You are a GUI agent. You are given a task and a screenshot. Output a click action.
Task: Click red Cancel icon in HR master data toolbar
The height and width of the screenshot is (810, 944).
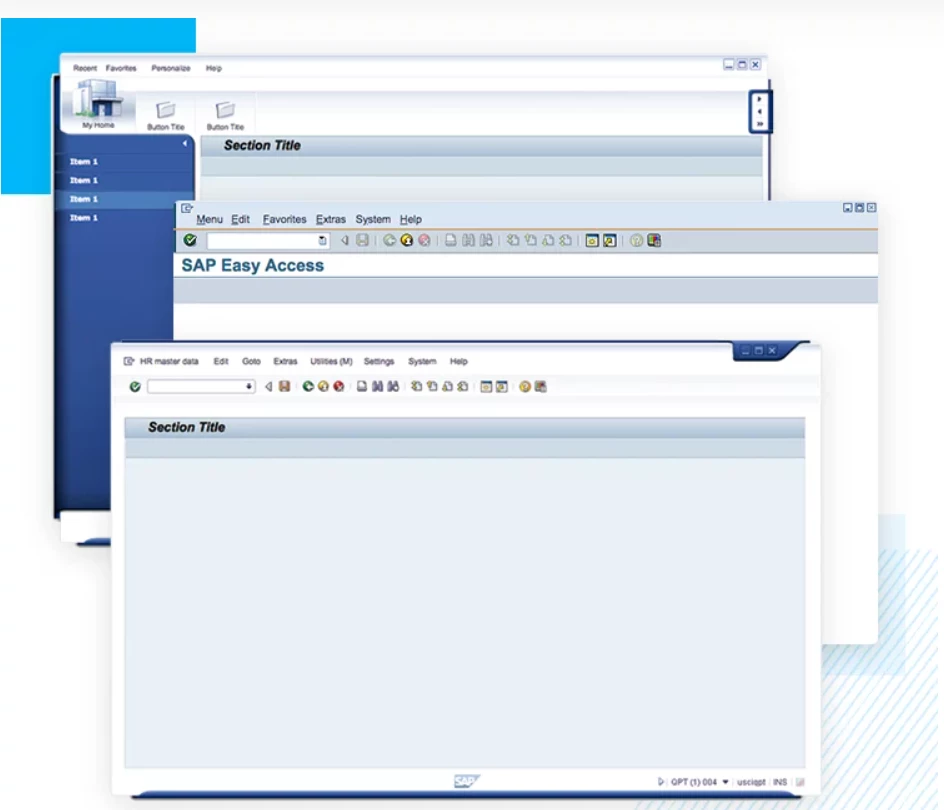coord(339,387)
